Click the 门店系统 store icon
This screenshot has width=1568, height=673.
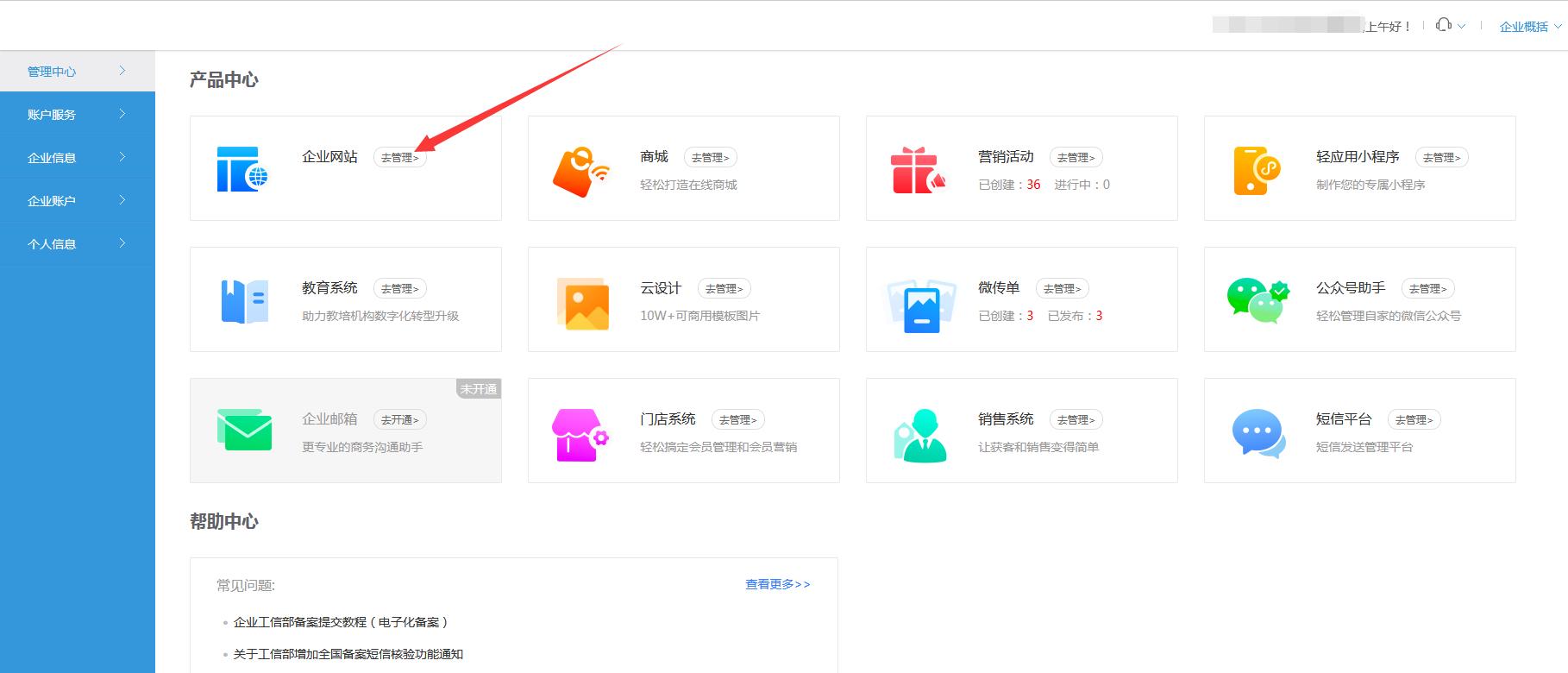pos(580,435)
